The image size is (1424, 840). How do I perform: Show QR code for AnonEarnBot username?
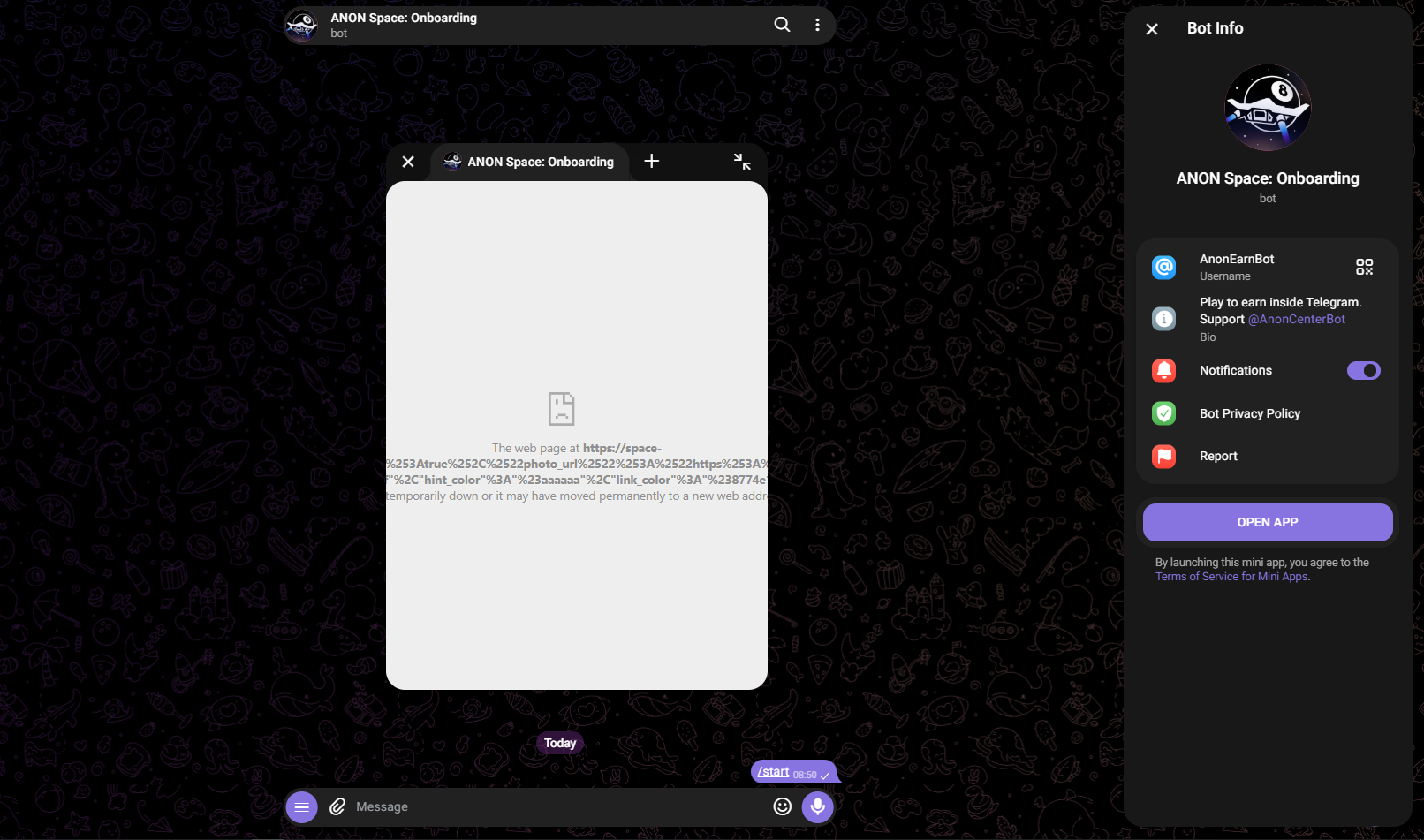[x=1365, y=267]
